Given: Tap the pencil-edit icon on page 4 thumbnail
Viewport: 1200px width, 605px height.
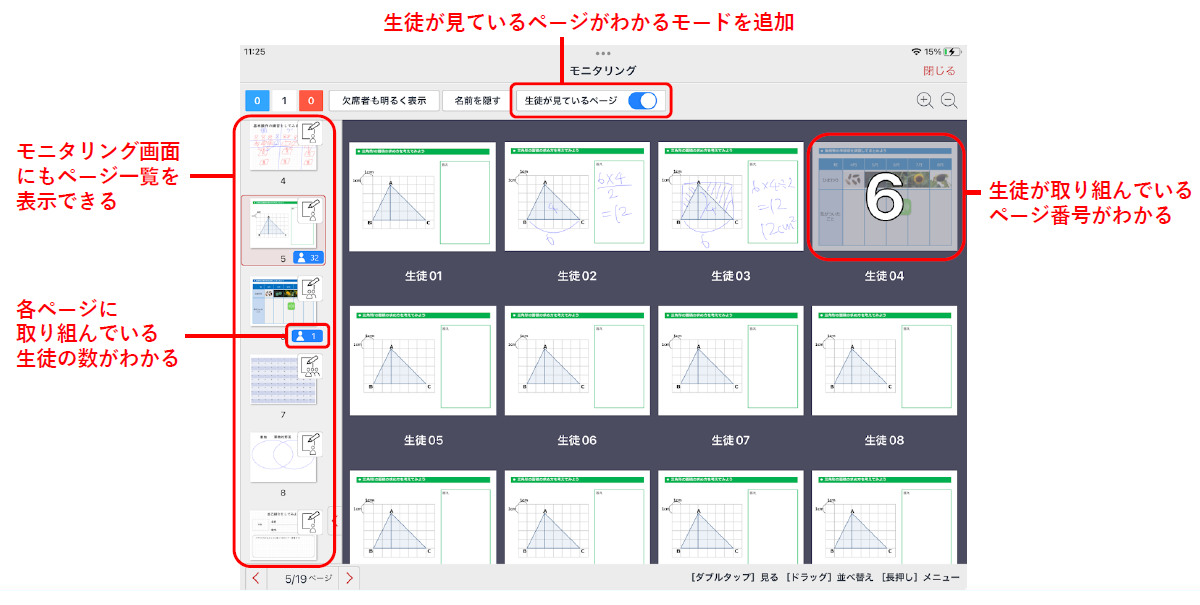Looking at the screenshot, I should pyautogui.click(x=311, y=134).
